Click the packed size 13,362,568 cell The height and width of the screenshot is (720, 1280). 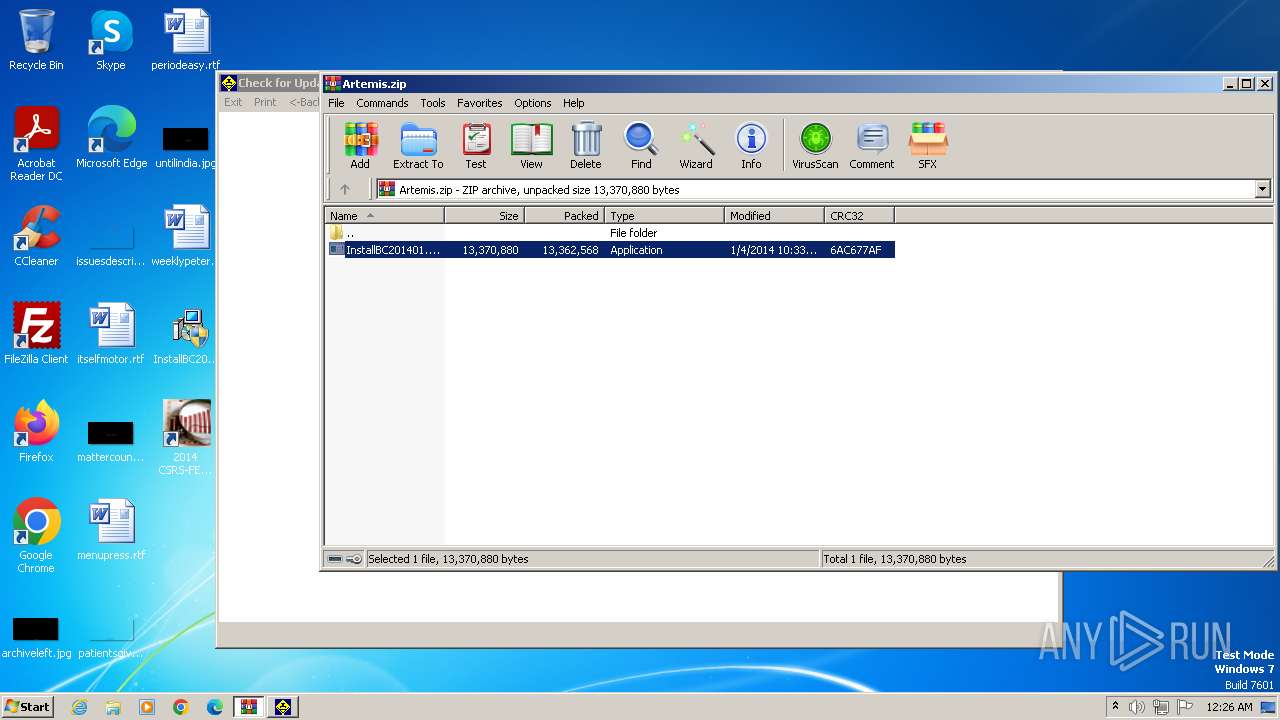tap(570, 250)
